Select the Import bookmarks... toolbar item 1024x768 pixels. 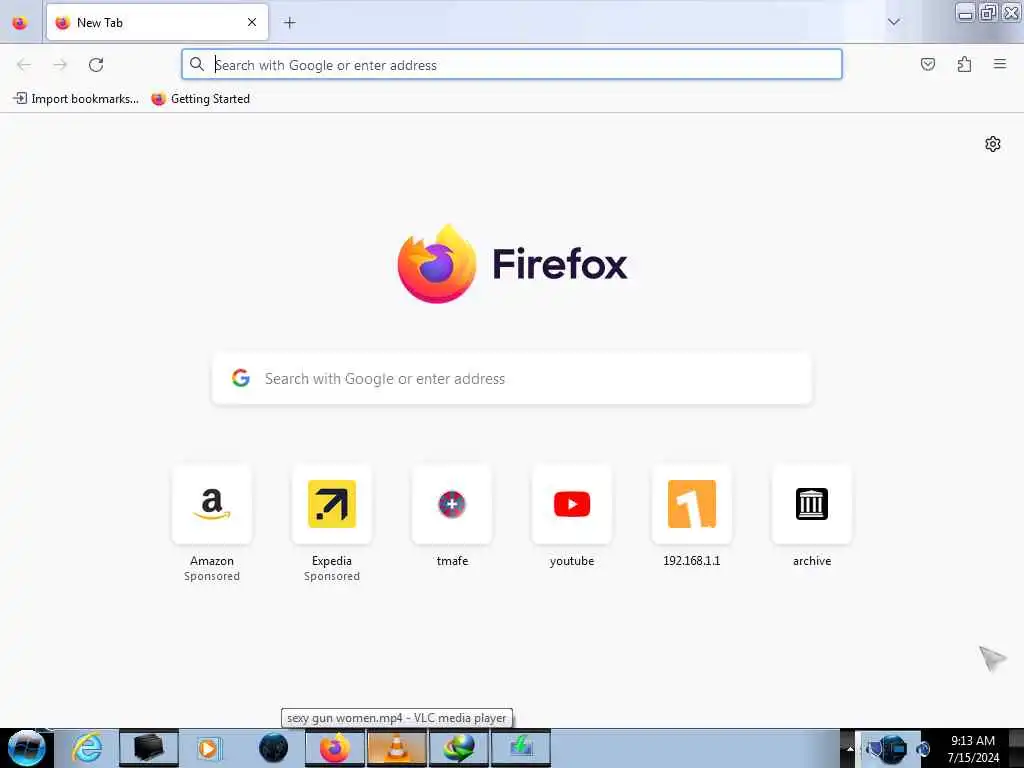click(x=76, y=99)
